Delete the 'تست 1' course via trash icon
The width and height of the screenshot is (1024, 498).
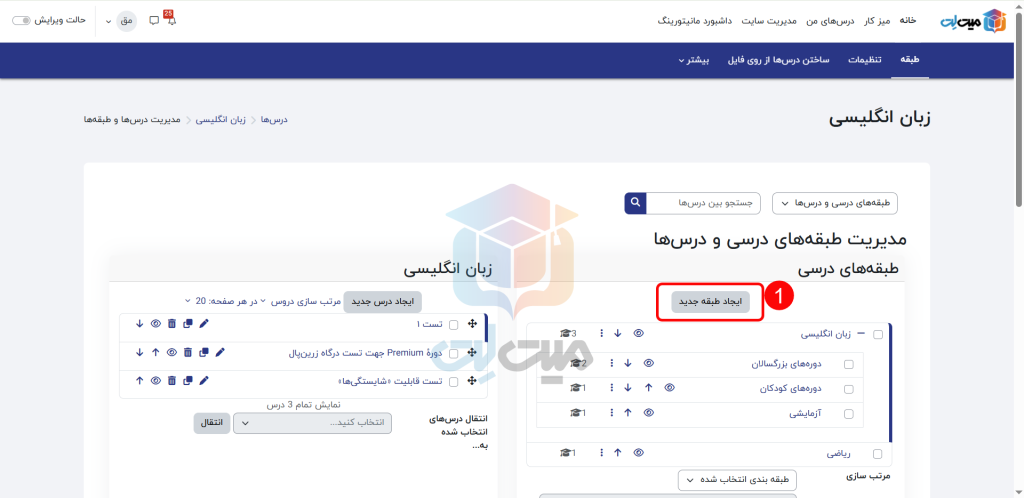172,324
